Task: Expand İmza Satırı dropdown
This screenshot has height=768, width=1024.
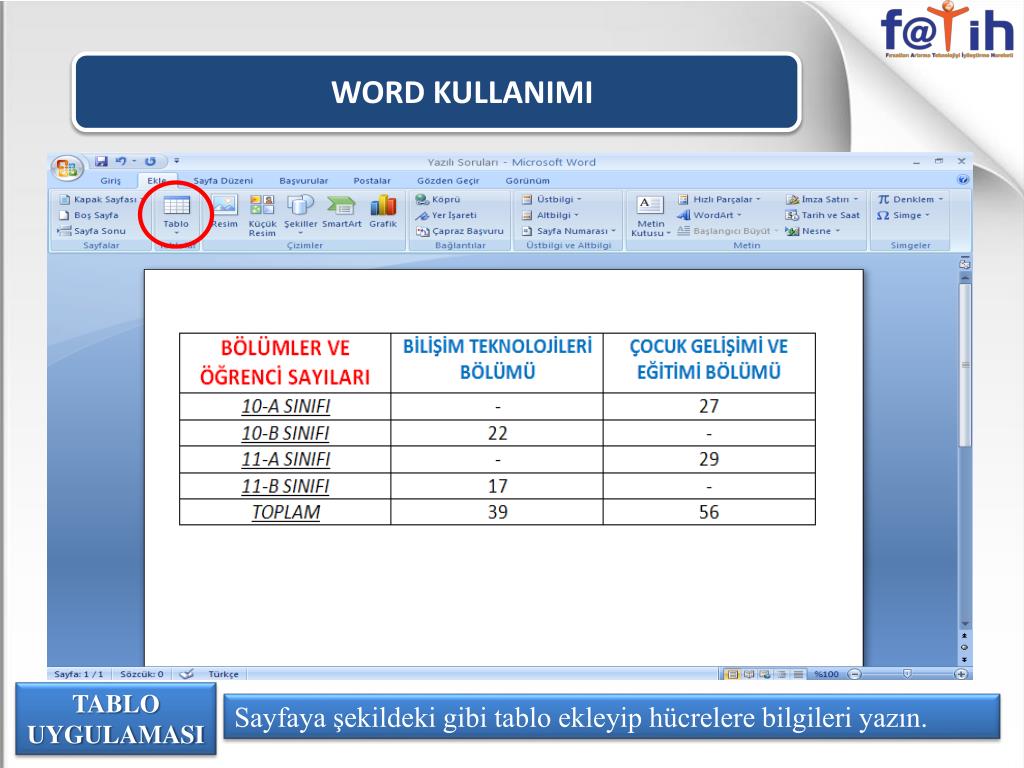Action: [822, 199]
